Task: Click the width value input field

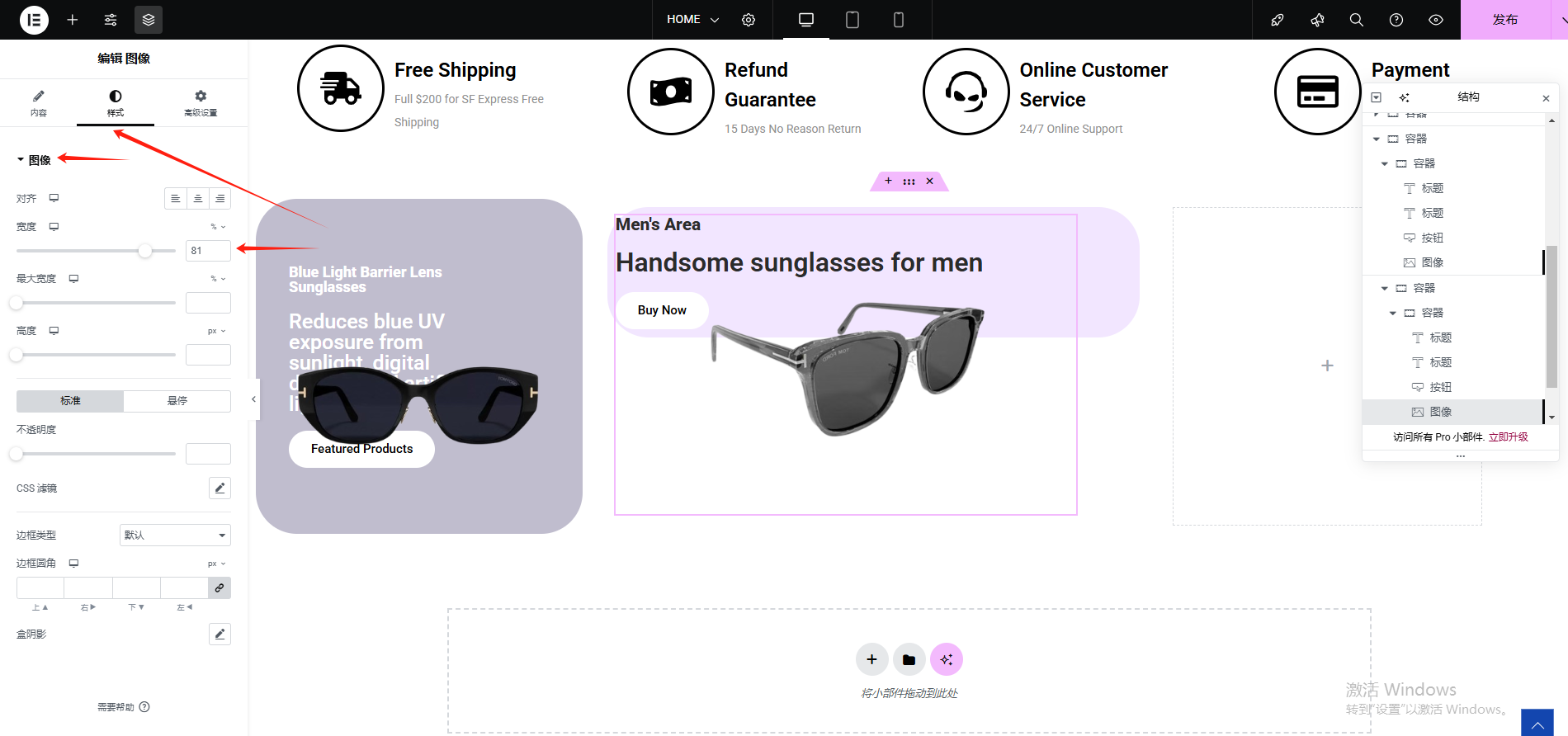Action: tap(208, 251)
